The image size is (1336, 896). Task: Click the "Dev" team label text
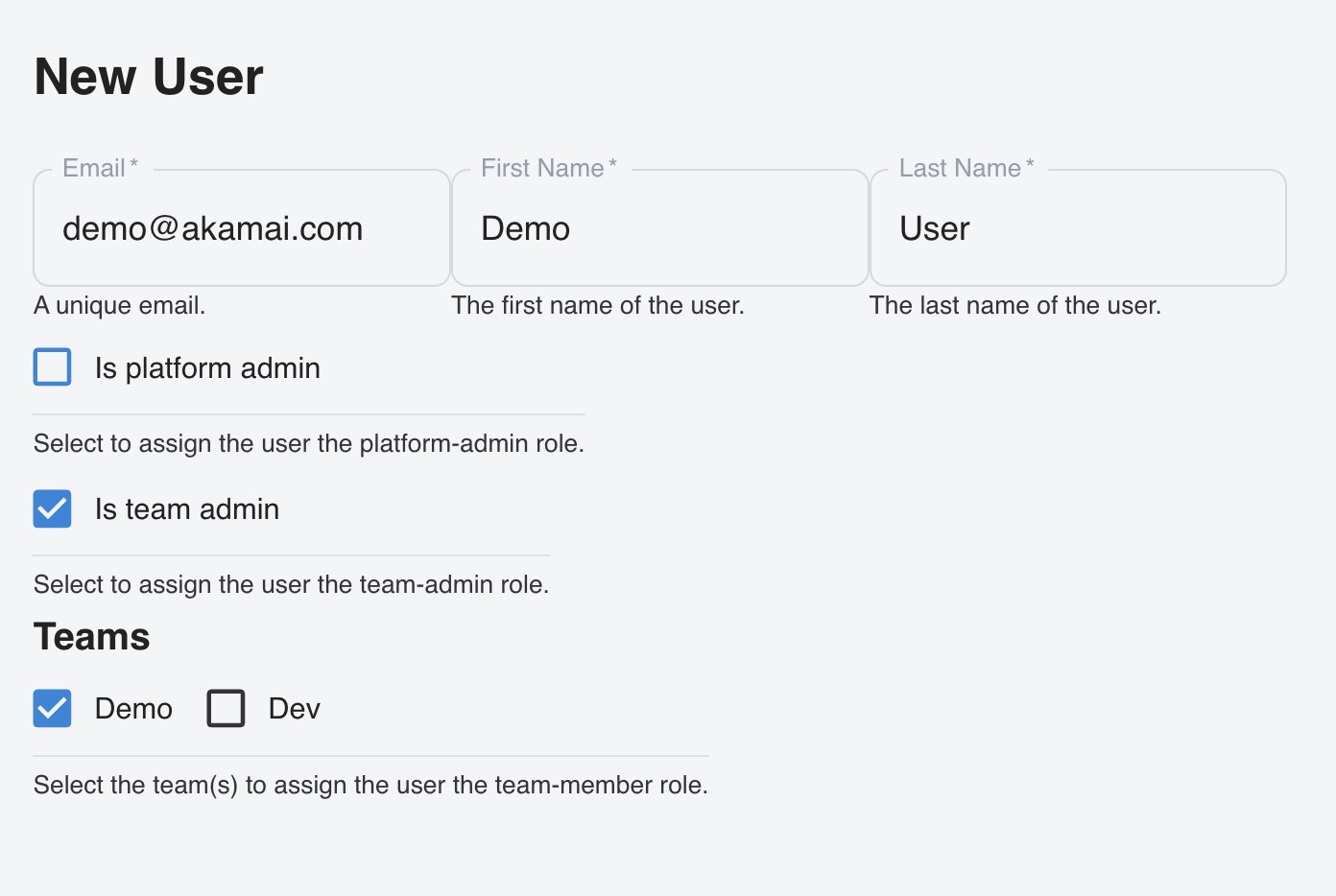click(x=294, y=709)
